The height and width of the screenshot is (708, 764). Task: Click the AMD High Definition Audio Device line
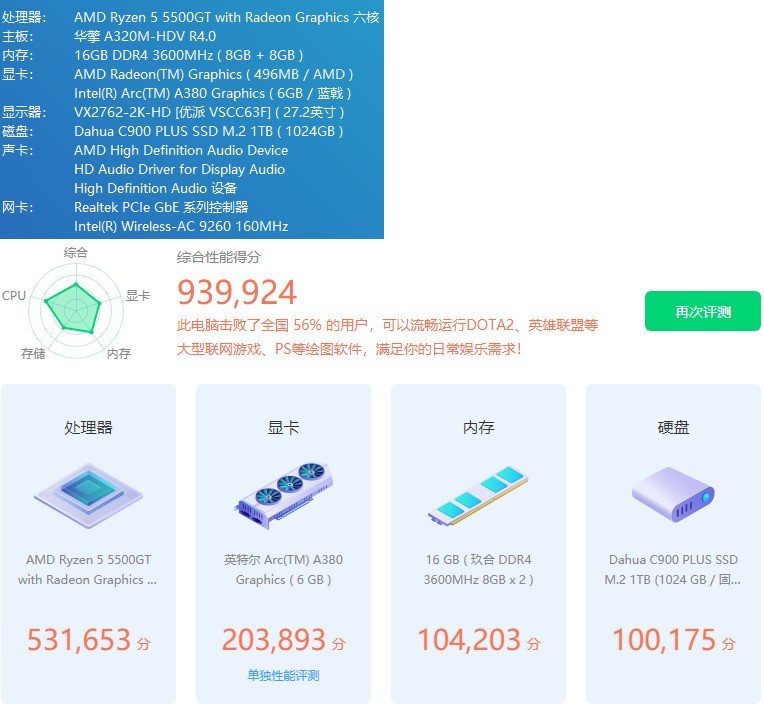pyautogui.click(x=181, y=150)
